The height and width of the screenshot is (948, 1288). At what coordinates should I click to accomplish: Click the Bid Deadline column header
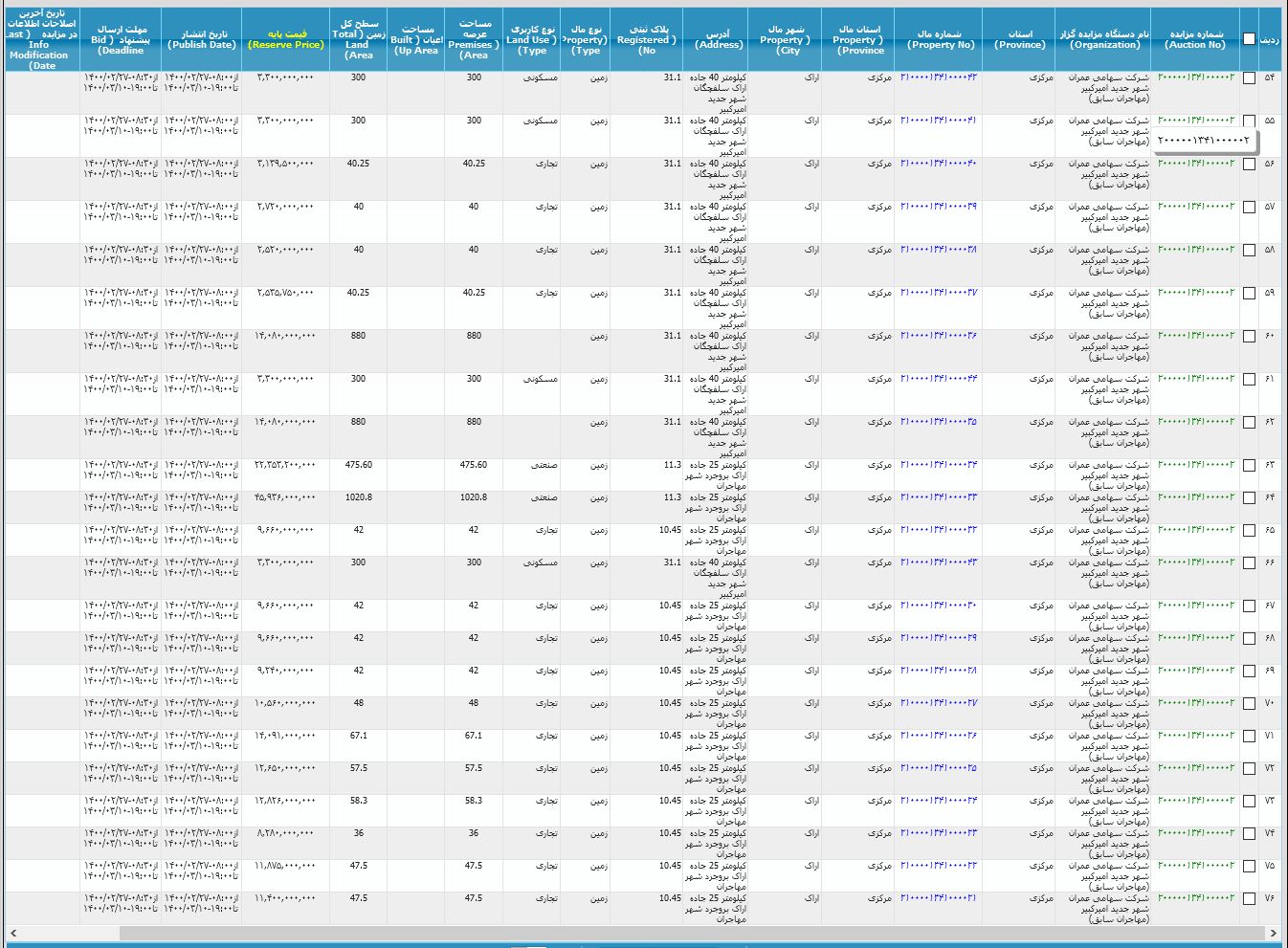point(121,39)
